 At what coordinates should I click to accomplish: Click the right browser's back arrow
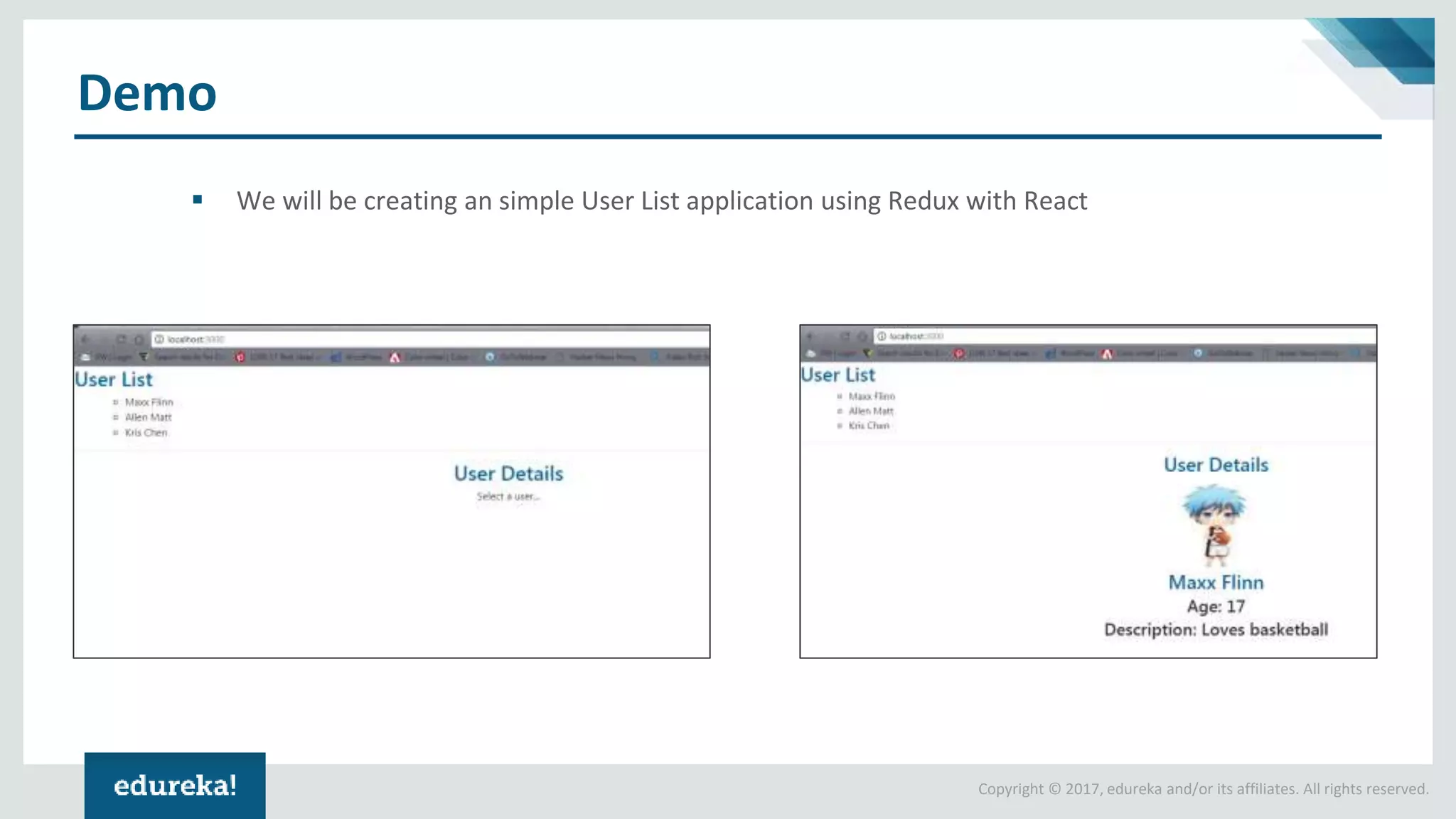tap(810, 336)
